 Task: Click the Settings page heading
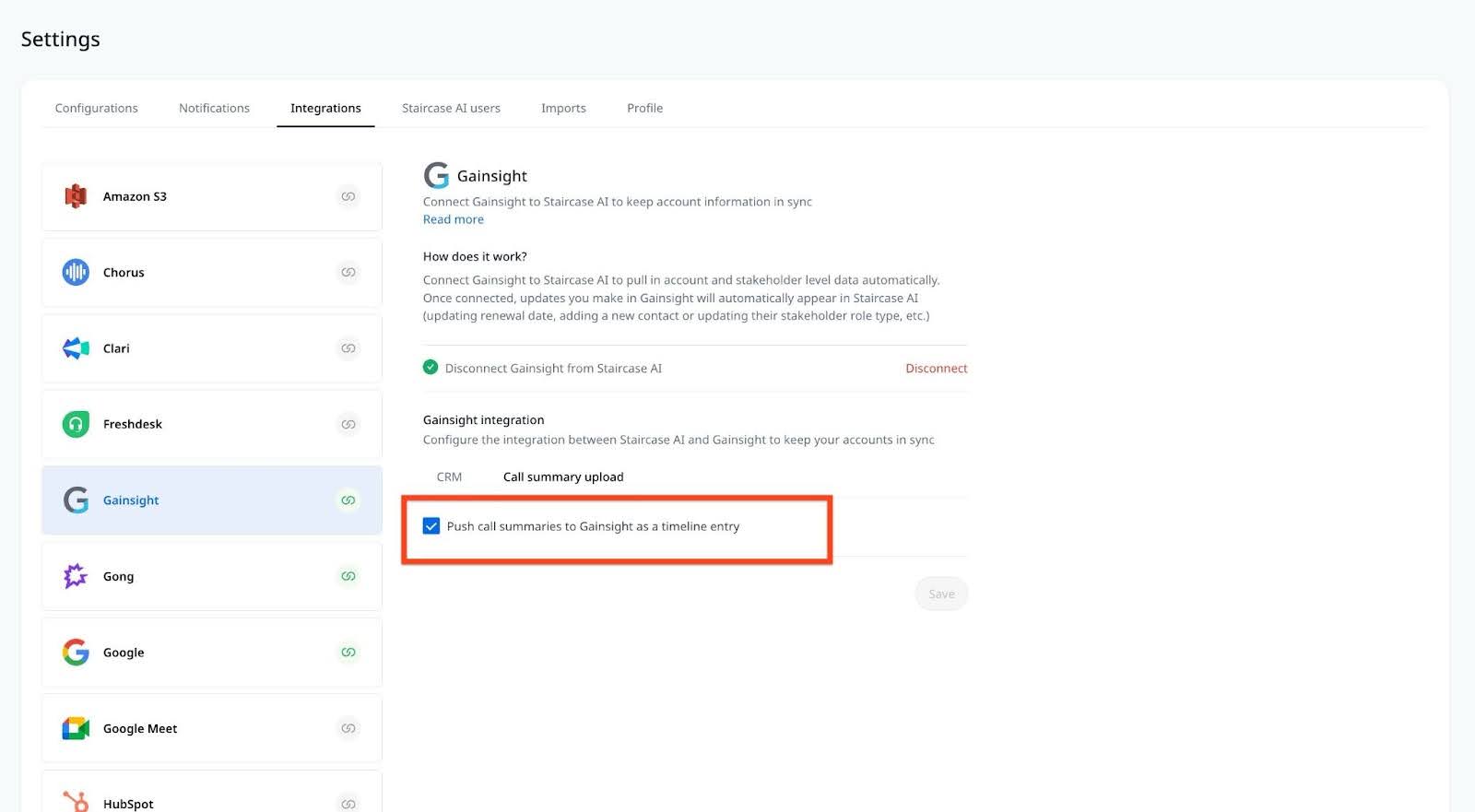tap(61, 39)
